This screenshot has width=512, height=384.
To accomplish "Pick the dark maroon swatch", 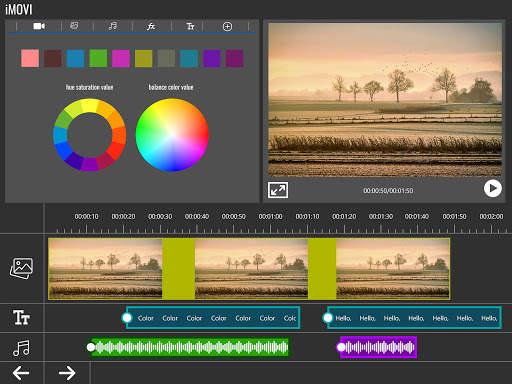I will (x=53, y=58).
